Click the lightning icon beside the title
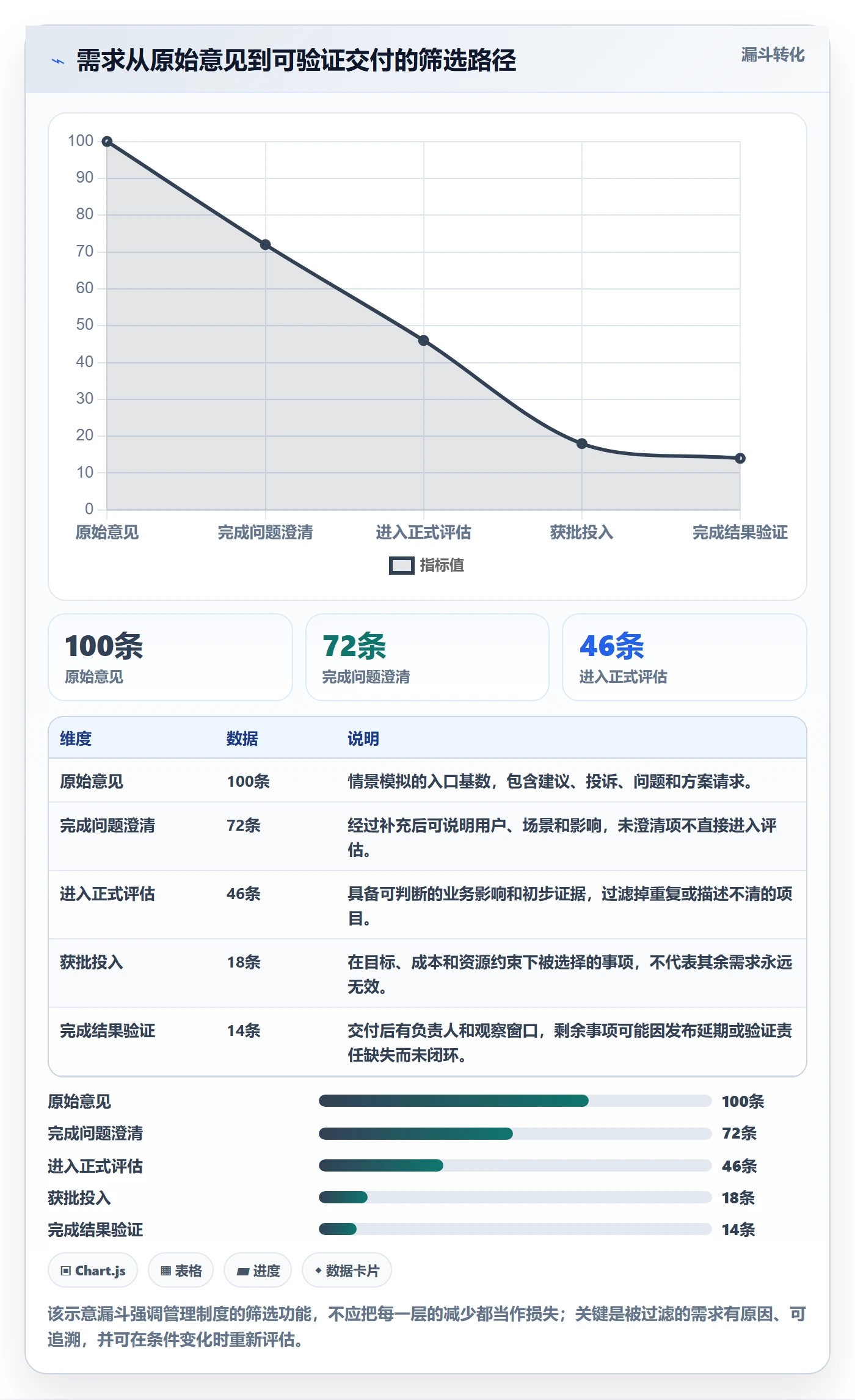Screen dimensions: 855x1400 (58, 61)
